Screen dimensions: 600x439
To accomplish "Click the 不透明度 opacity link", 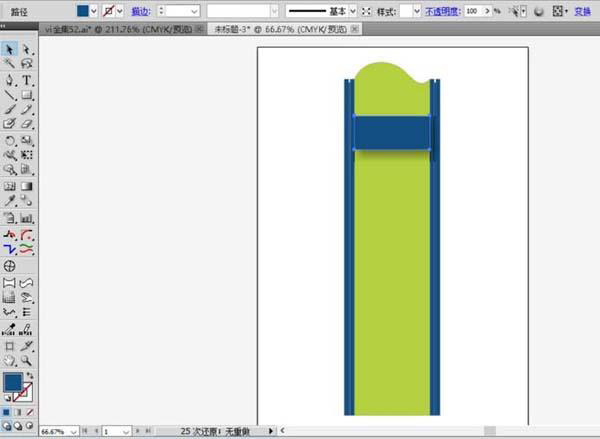I will click(x=442, y=11).
